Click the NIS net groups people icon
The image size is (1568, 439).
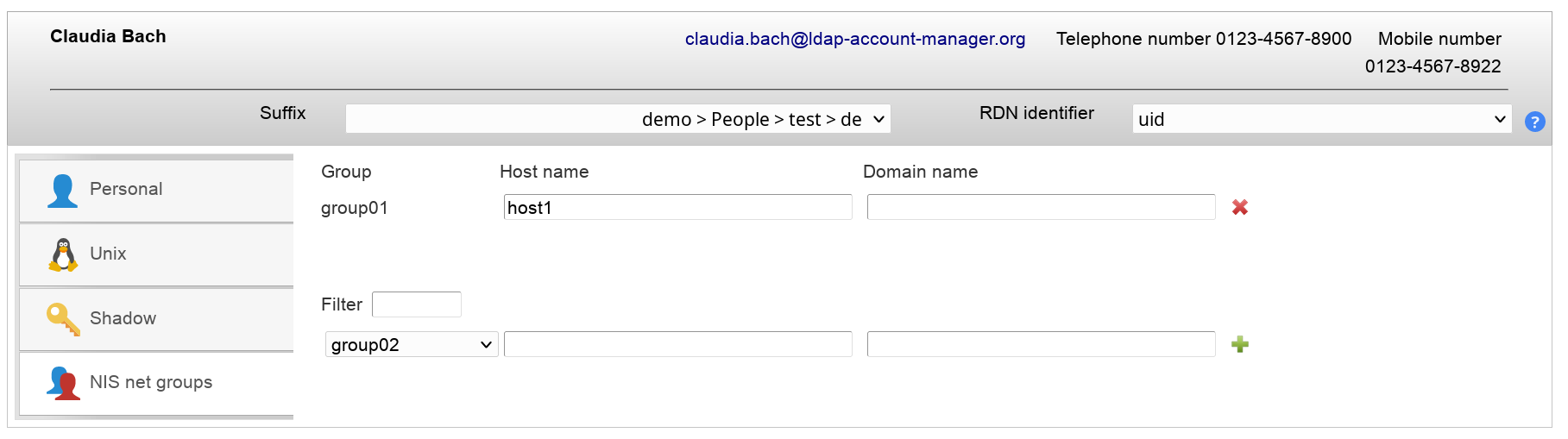63,382
